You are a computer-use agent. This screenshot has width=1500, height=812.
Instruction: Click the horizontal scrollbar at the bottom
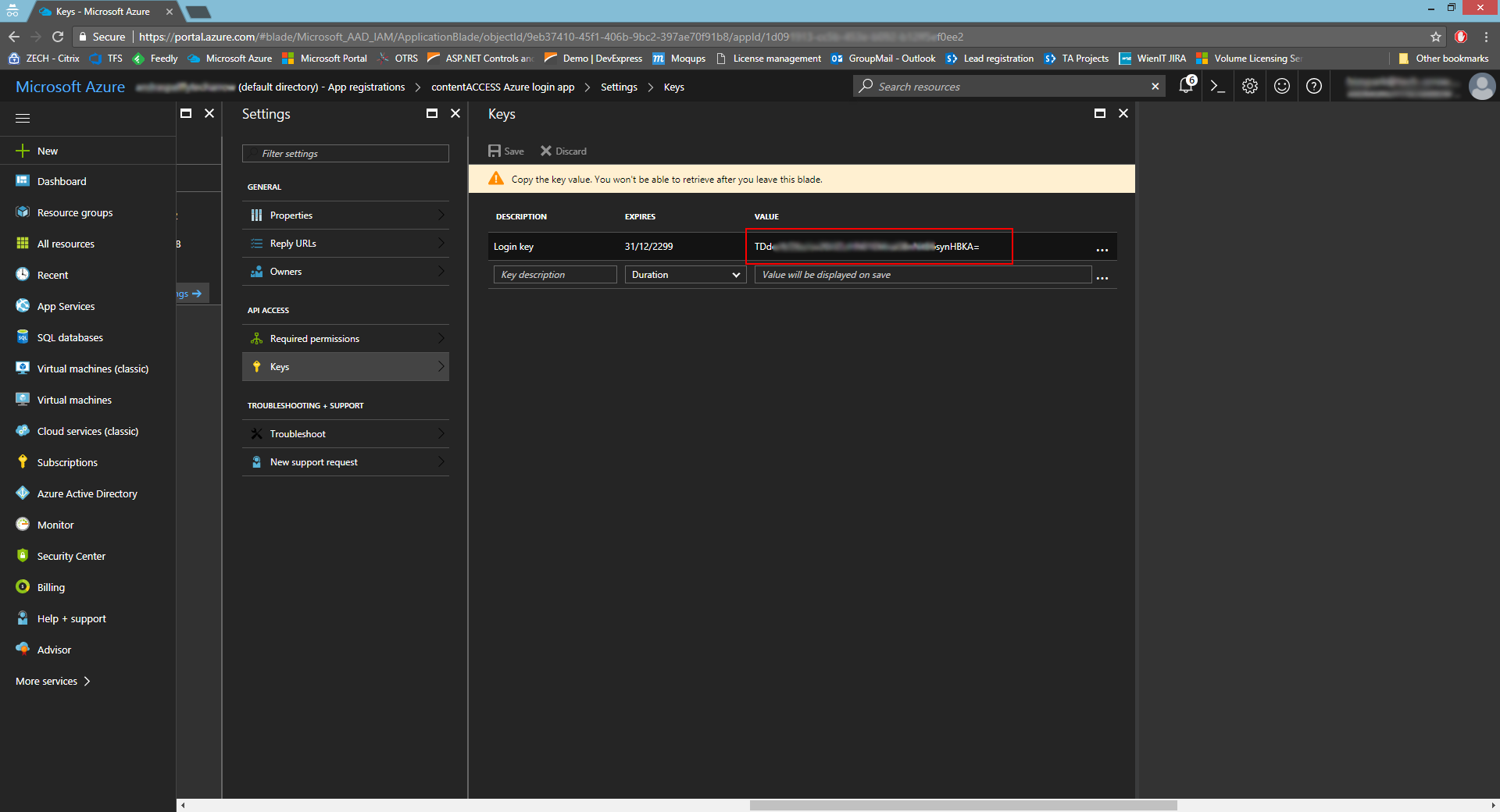pos(962,805)
